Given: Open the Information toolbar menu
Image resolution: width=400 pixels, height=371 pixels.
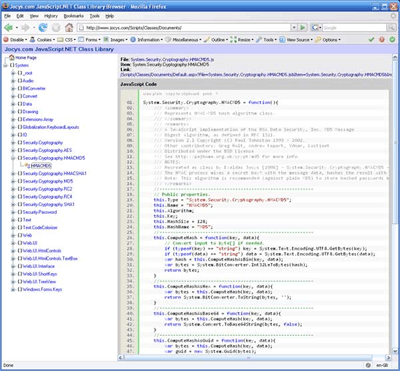Looking at the screenshot, I should 146,40.
